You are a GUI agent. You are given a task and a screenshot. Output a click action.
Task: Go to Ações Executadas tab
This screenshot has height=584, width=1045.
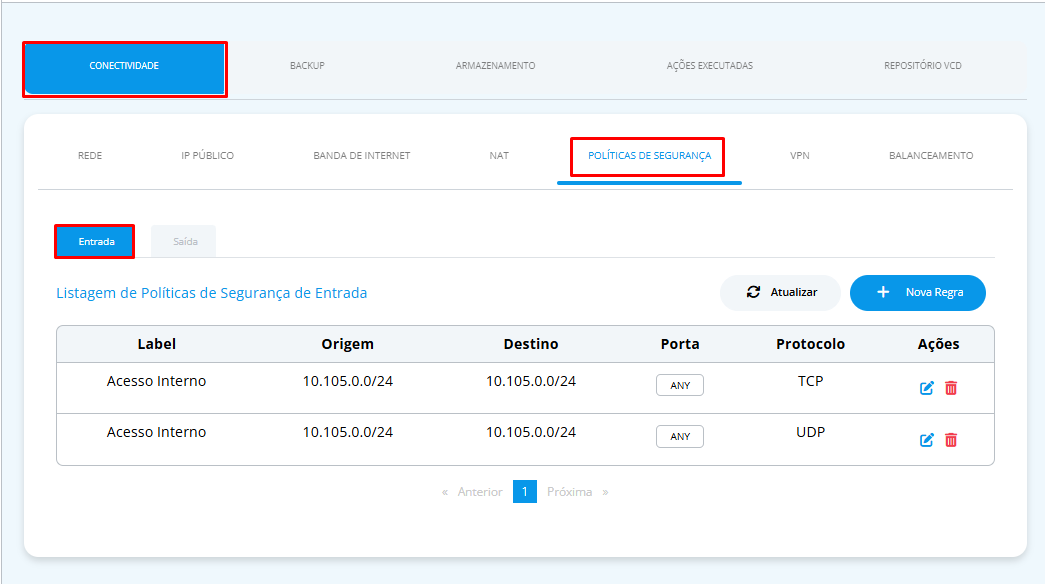[710, 65]
